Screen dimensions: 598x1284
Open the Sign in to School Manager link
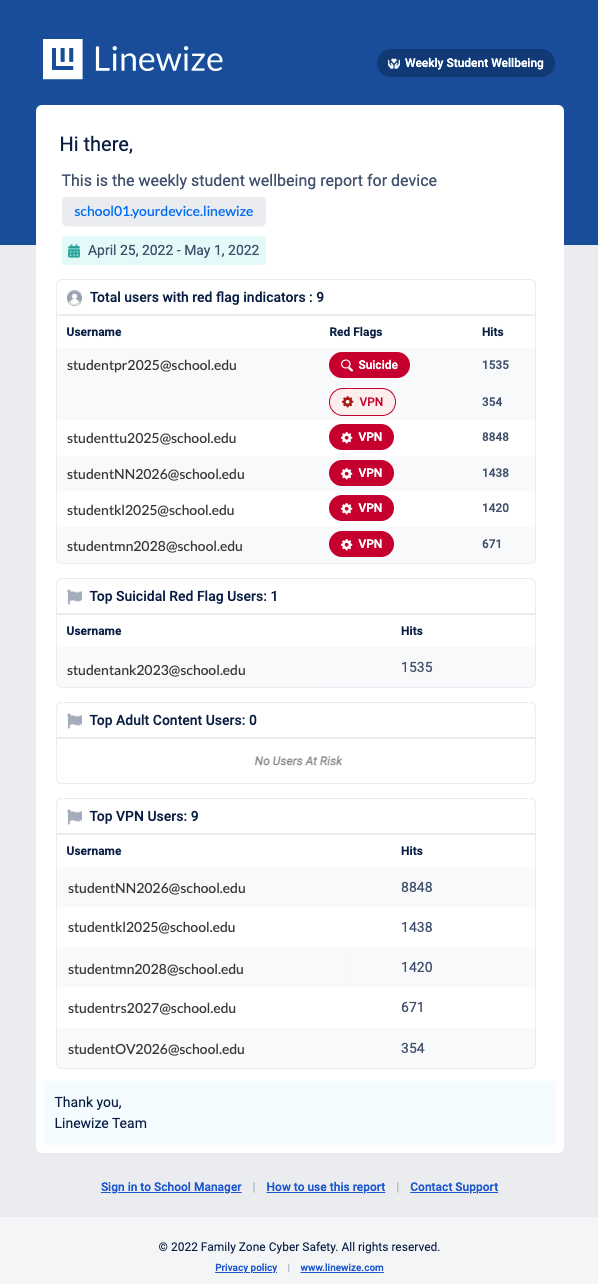pos(171,1187)
